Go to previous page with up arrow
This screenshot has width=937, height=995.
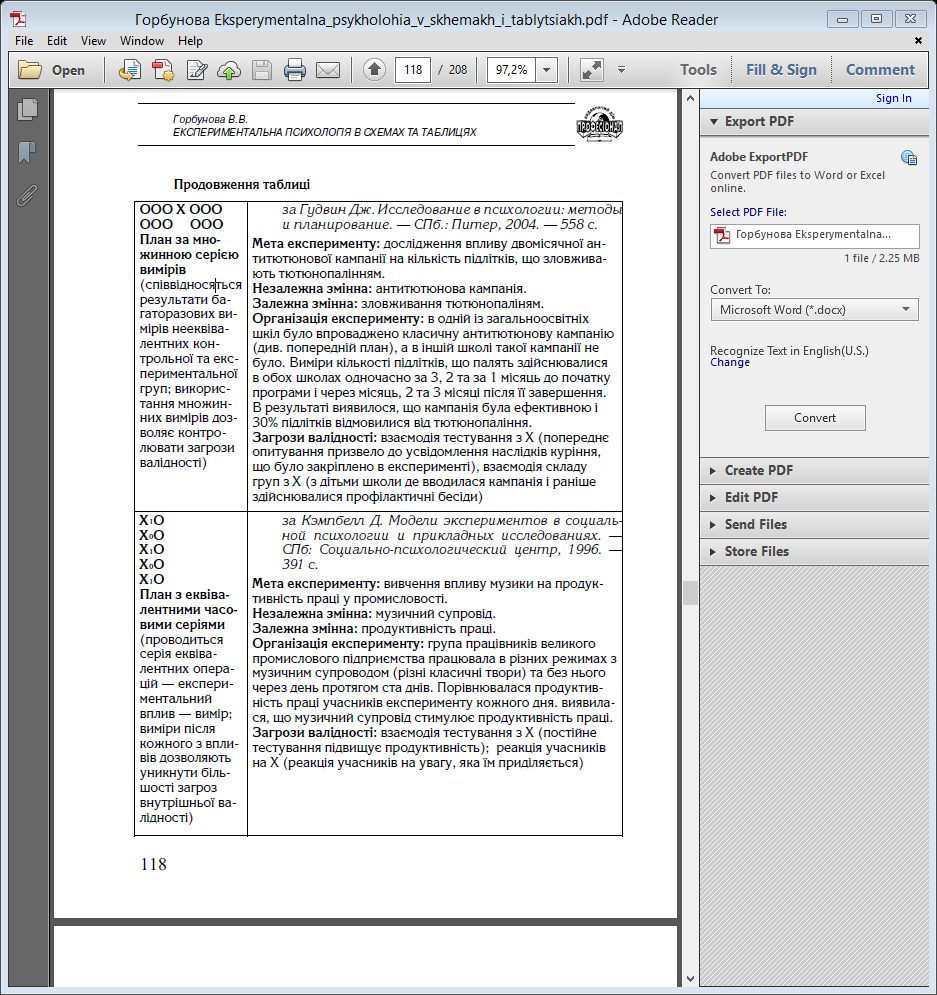[374, 70]
